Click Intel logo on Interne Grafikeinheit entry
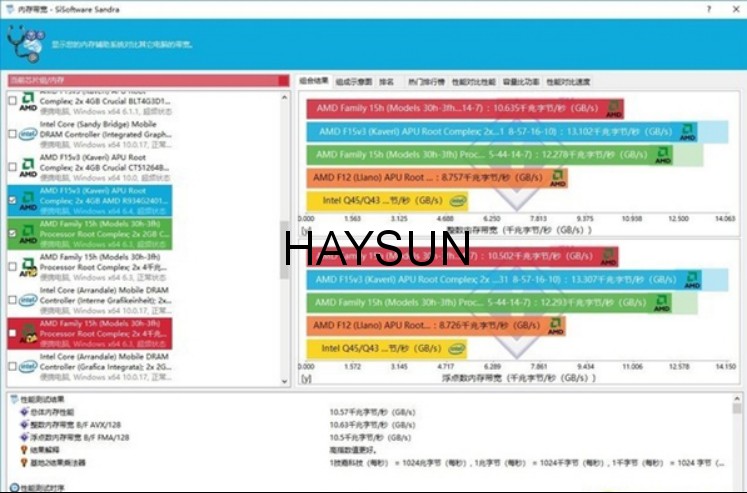This screenshot has height=493, width=747. pyautogui.click(x=28, y=301)
